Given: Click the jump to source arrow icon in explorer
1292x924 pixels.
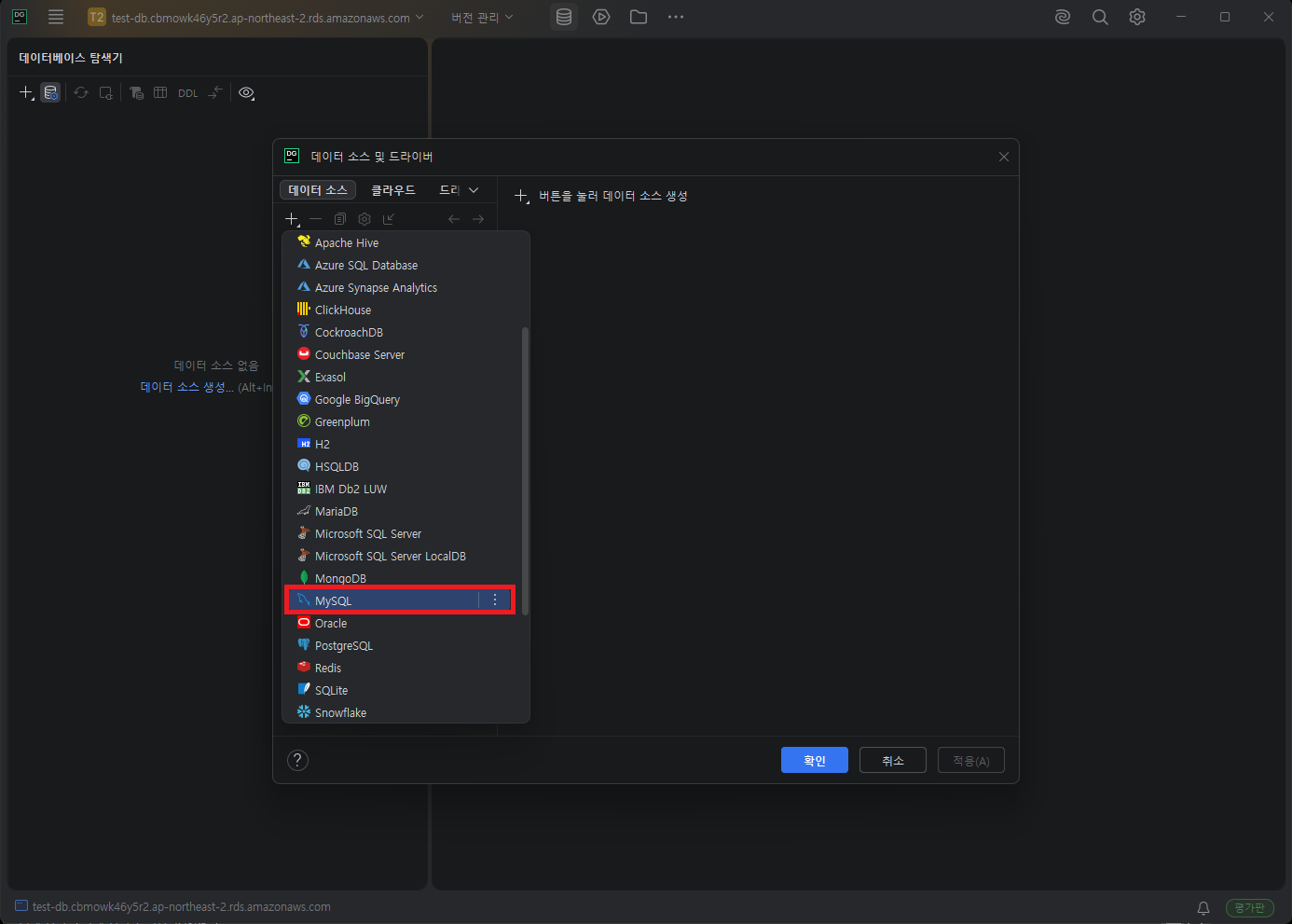Looking at the screenshot, I should pyautogui.click(x=215, y=92).
